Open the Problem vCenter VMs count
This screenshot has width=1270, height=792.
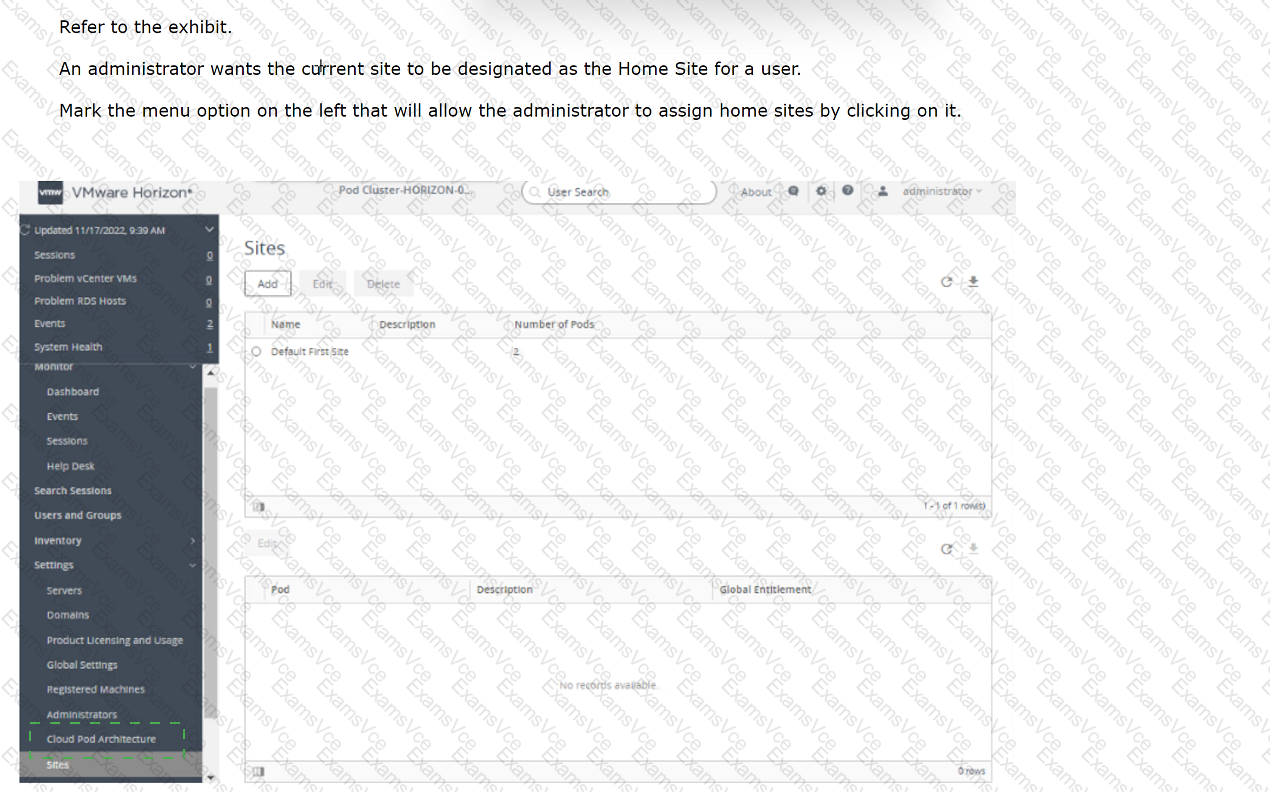point(209,279)
